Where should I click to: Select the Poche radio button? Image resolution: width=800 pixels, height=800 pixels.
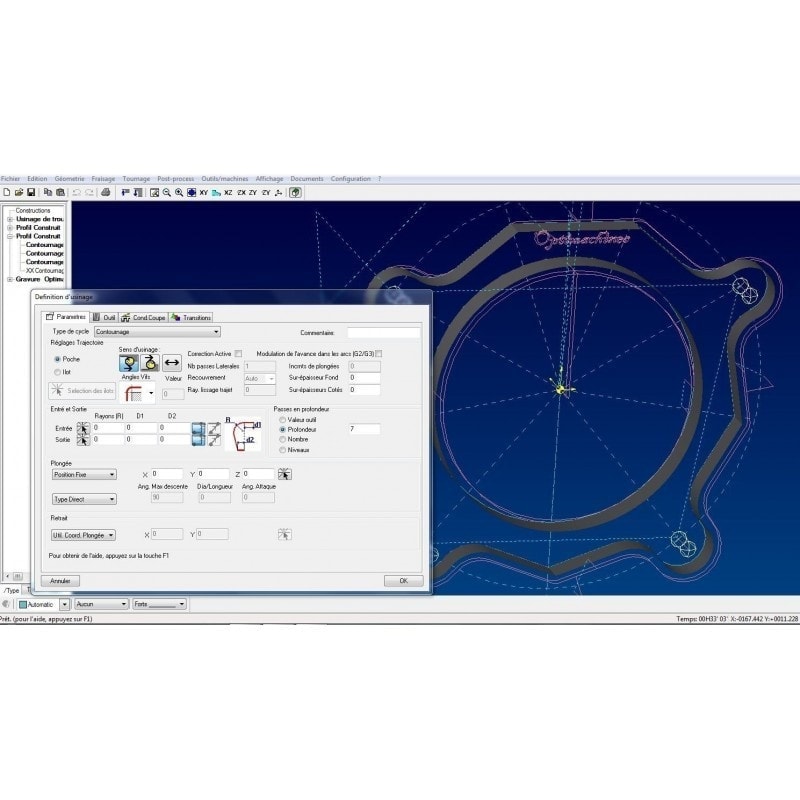[58, 359]
